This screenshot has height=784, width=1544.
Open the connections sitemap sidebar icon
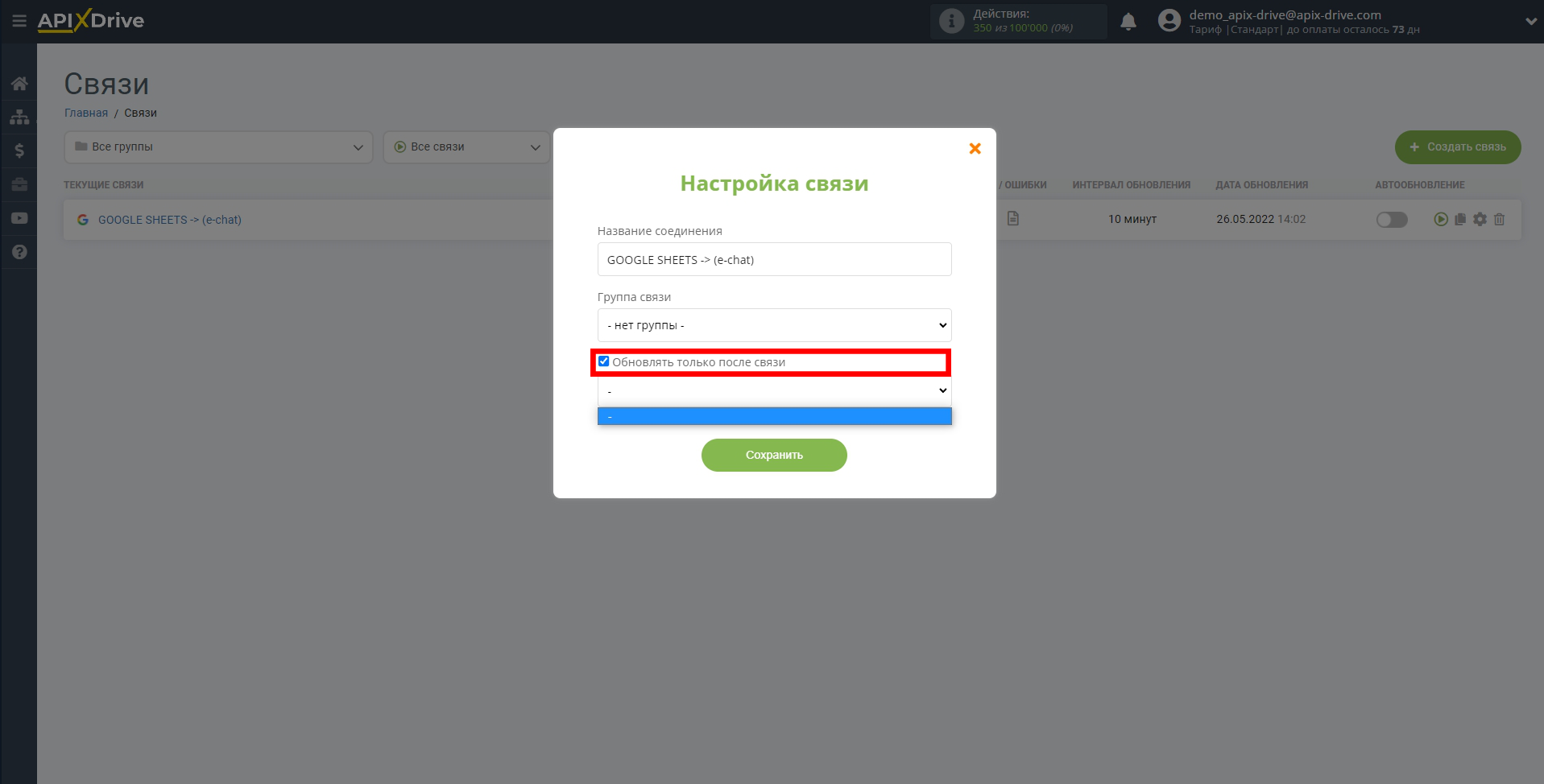[19, 117]
